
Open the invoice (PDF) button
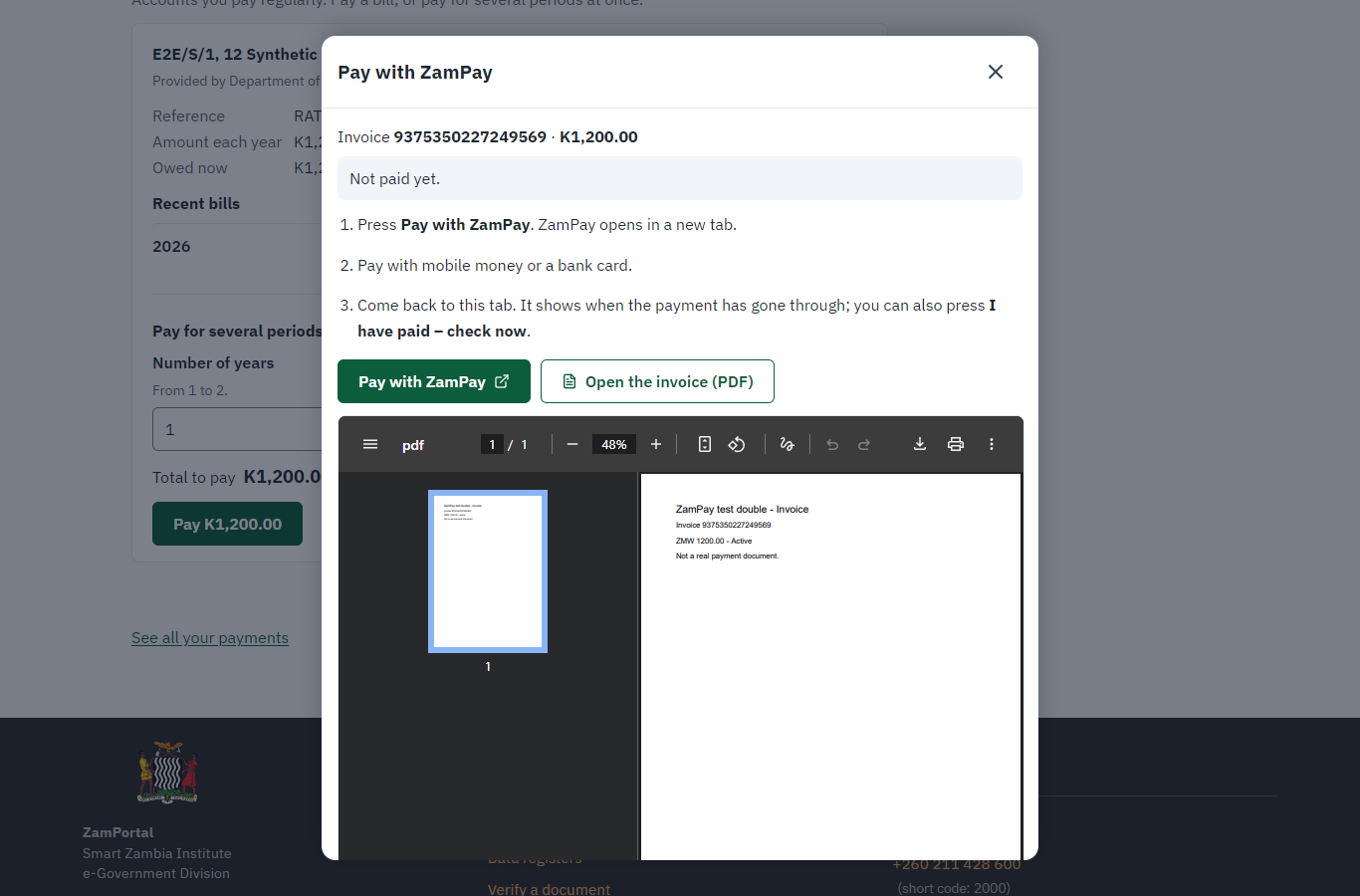coord(657,381)
